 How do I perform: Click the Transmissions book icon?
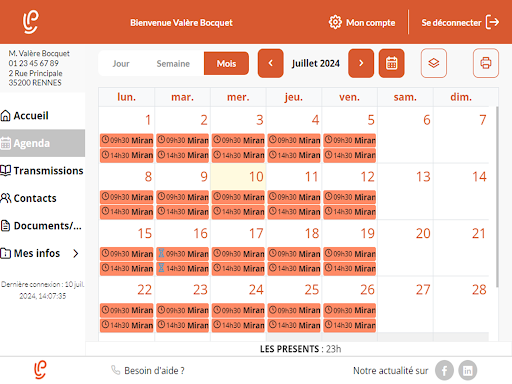tap(6, 170)
